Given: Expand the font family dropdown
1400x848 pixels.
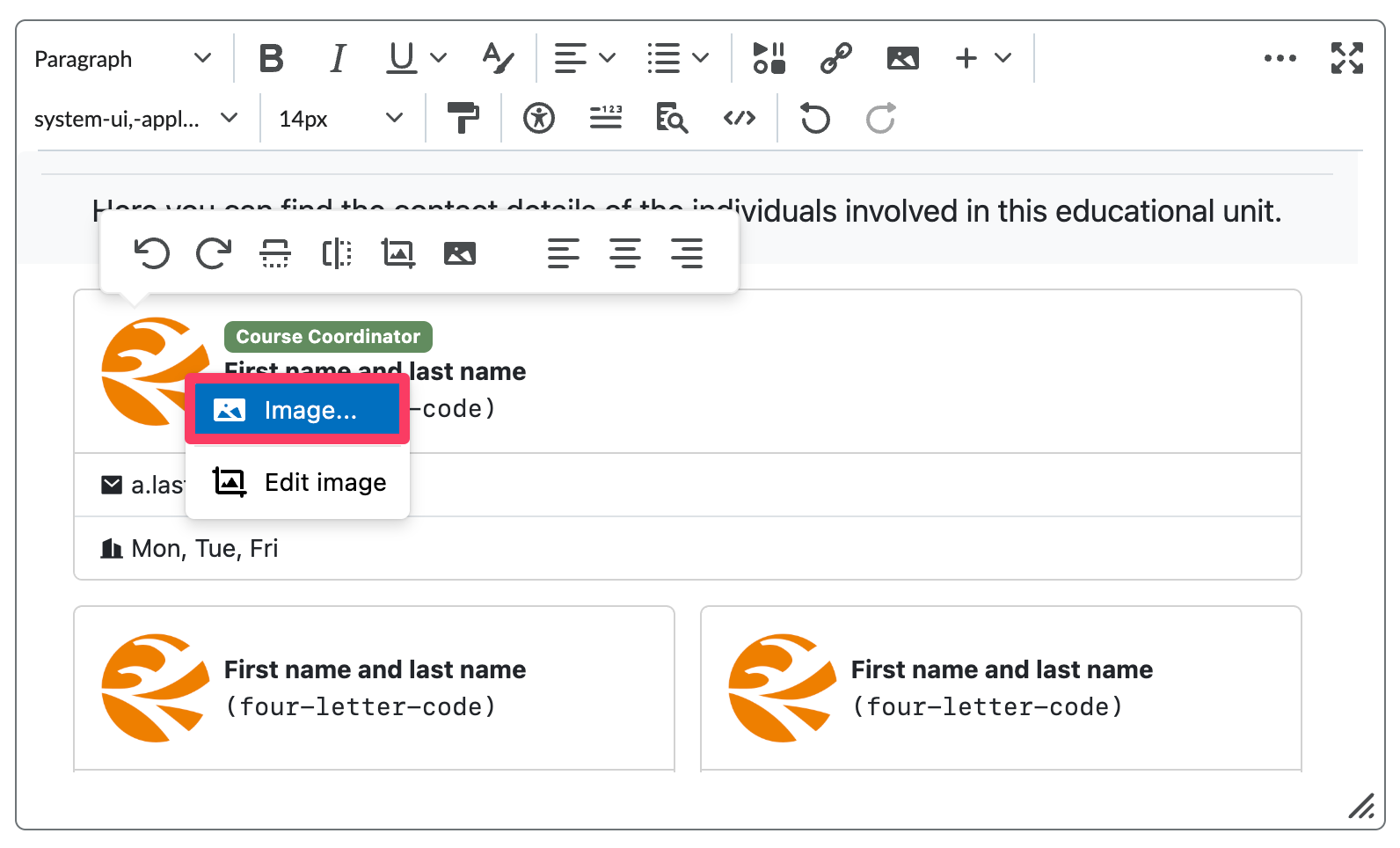Looking at the screenshot, I should coord(135,119).
